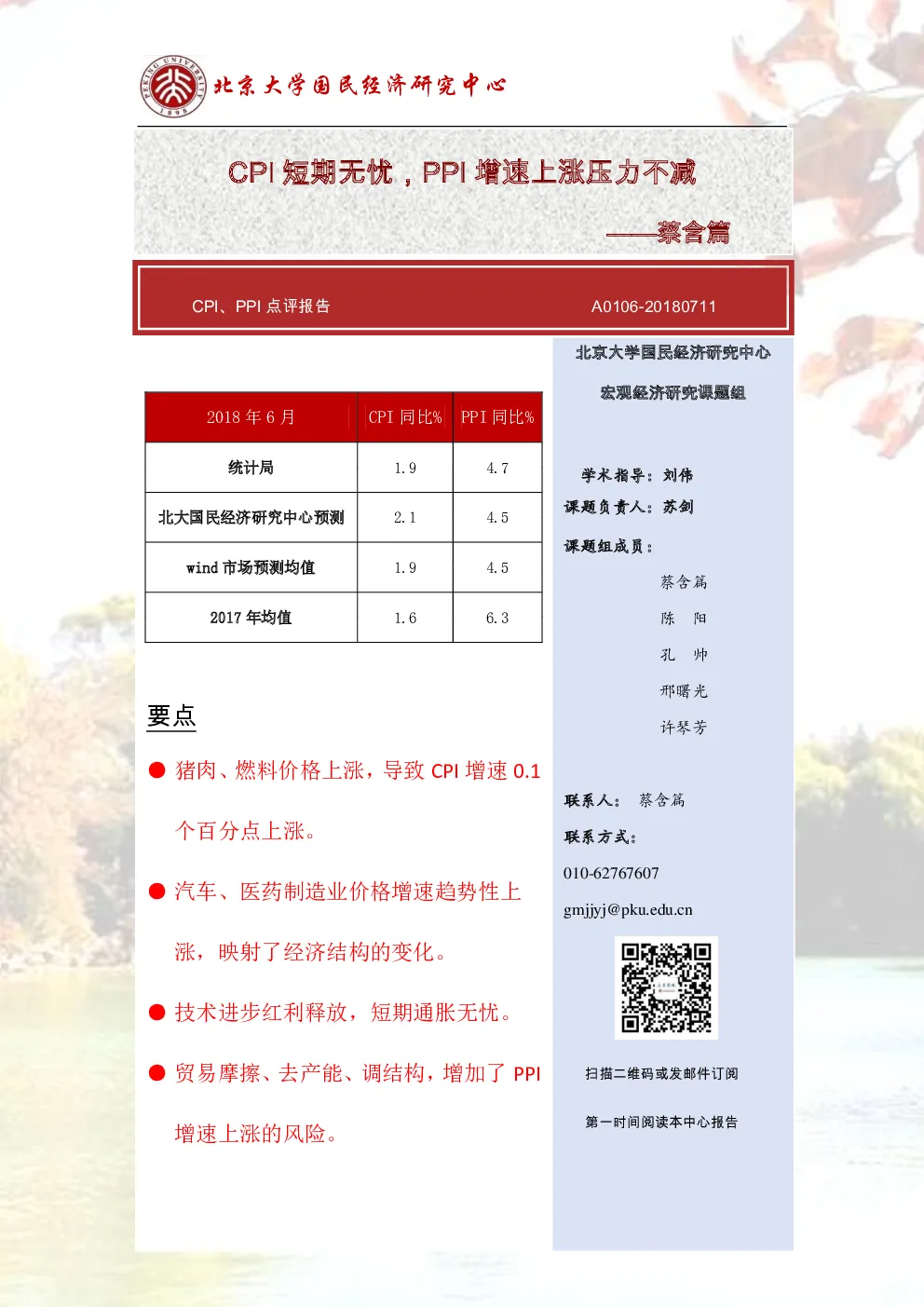Click the 课题组成员 label
Viewport: 924px width, 1307px height.
(609, 546)
